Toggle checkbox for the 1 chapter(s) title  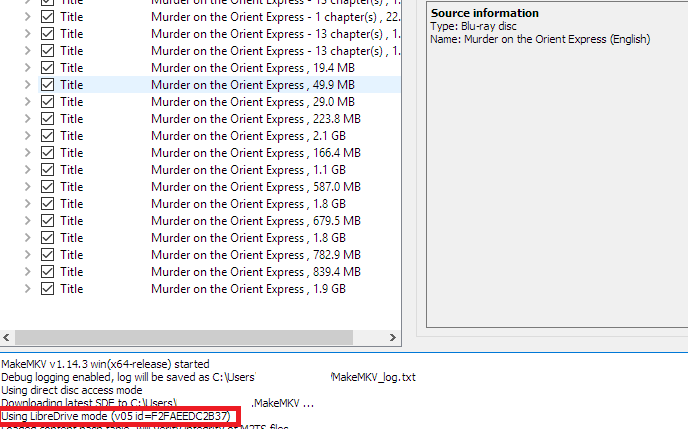click(47, 17)
